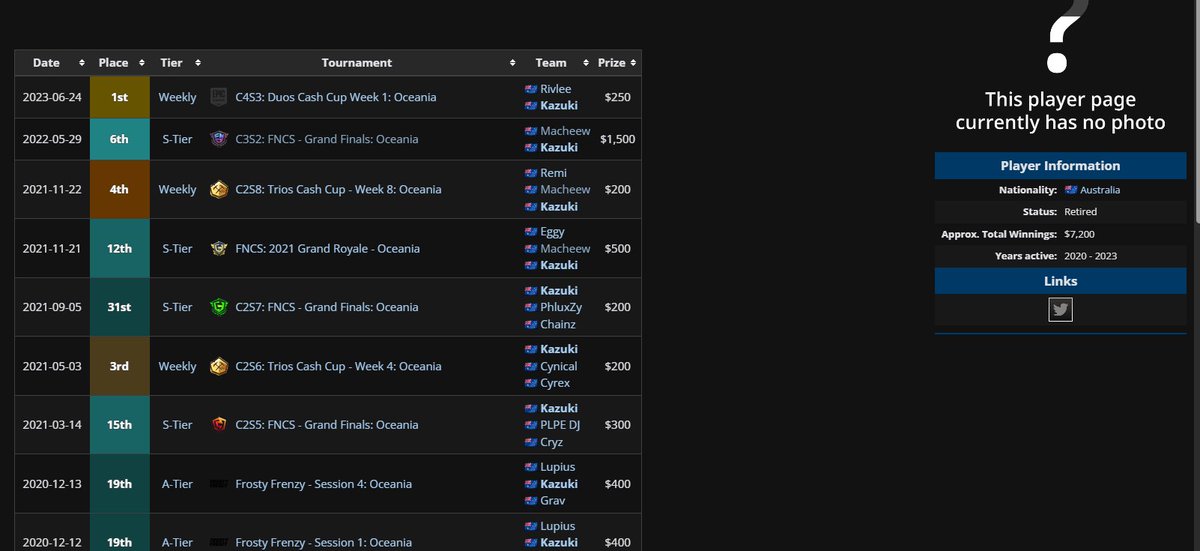Click the flag icon beside Rivlee
This screenshot has height=551, width=1200.
(531, 89)
